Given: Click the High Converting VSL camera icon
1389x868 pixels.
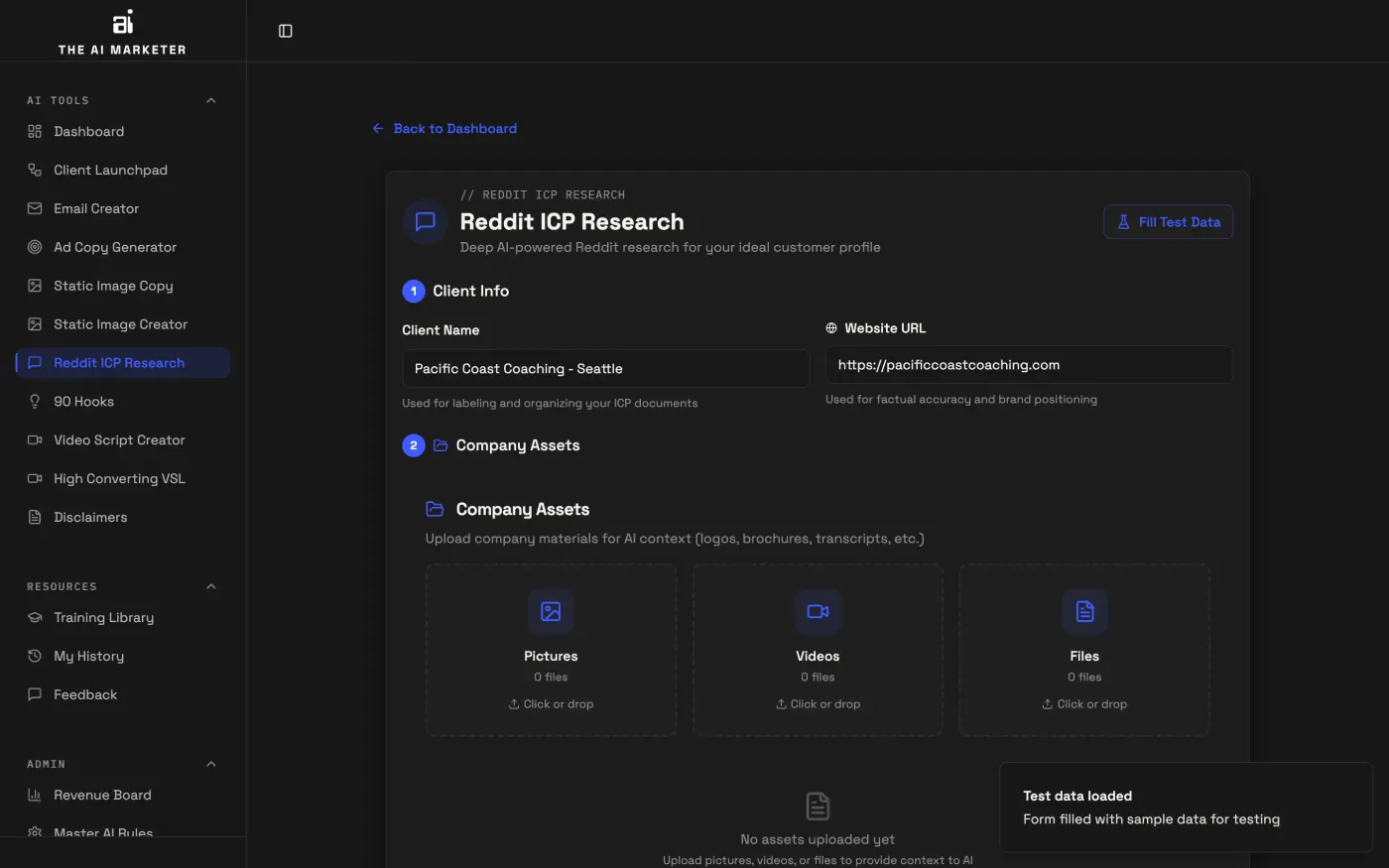Looking at the screenshot, I should [35, 479].
